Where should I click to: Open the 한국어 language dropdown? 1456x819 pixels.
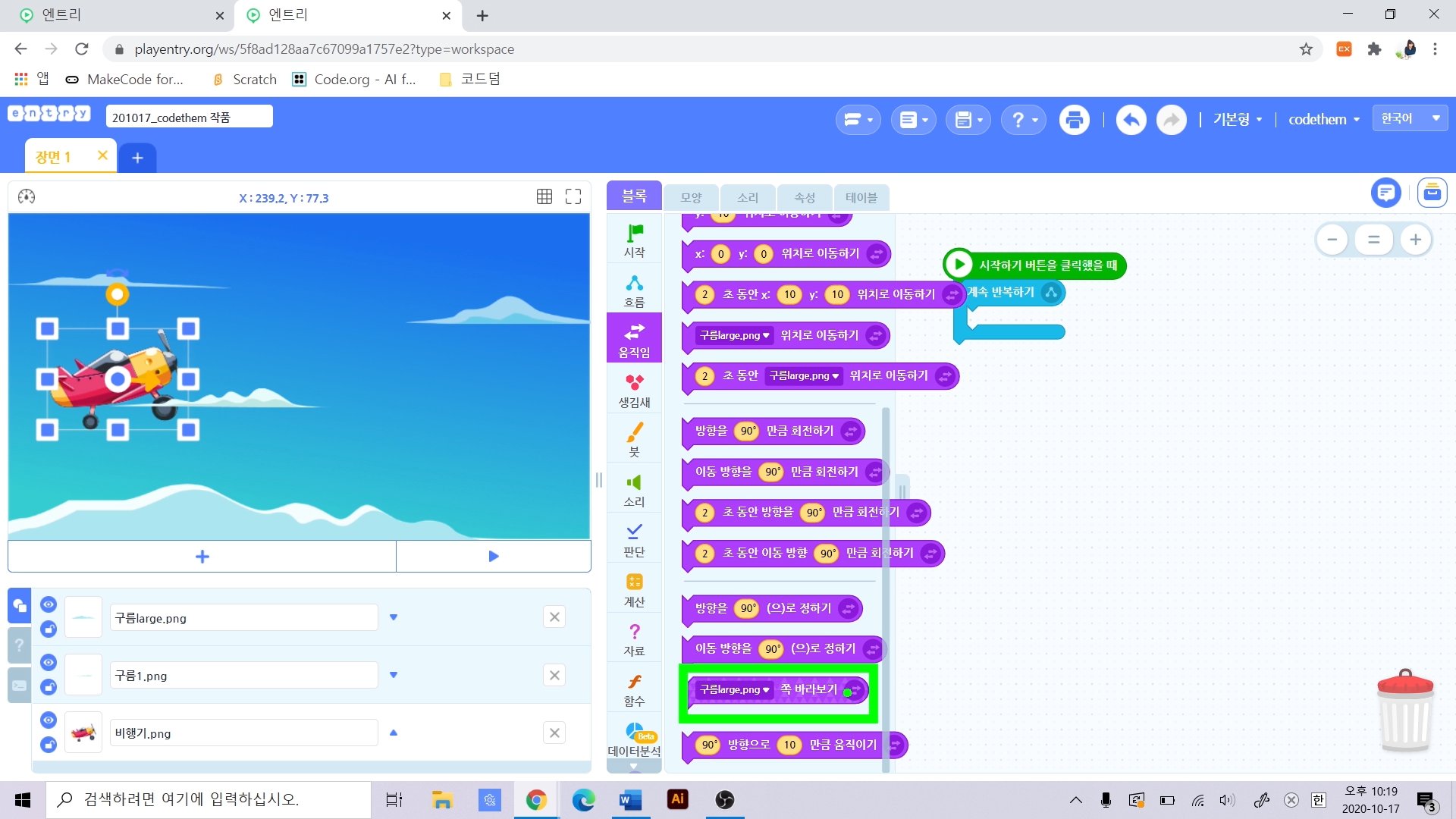pyautogui.click(x=1410, y=118)
